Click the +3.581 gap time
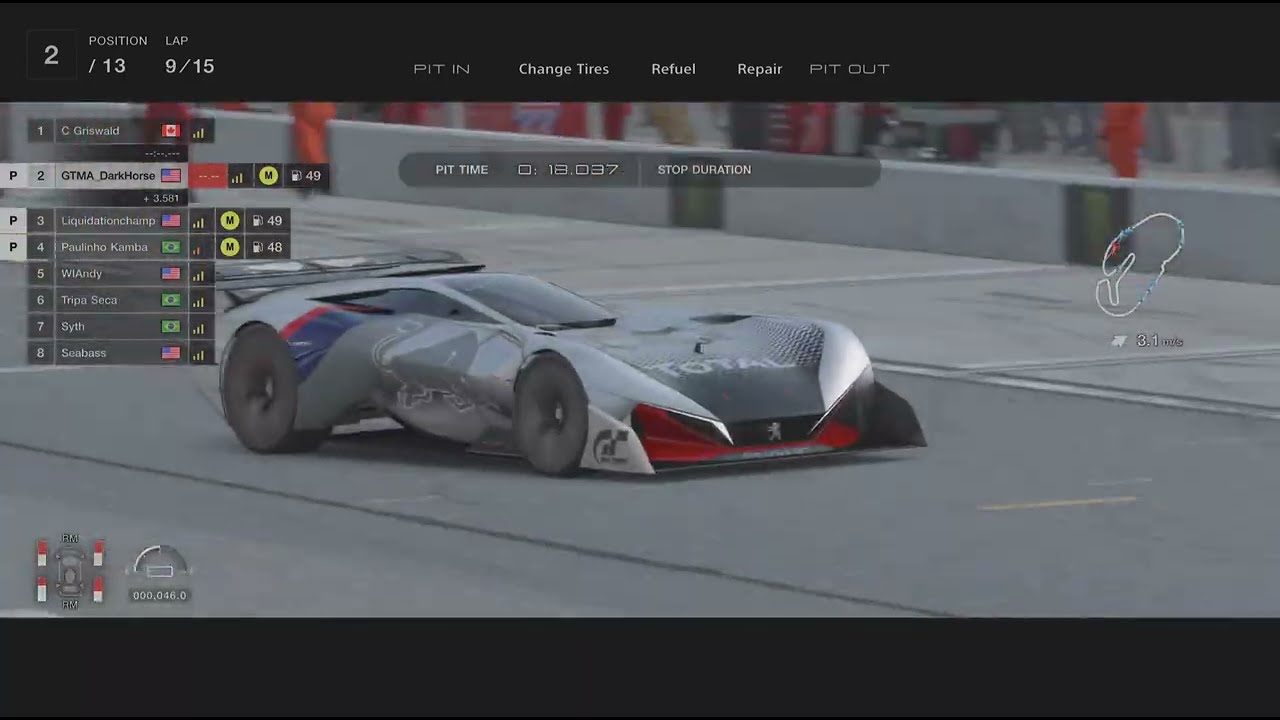This screenshot has width=1280, height=720. click(x=161, y=198)
